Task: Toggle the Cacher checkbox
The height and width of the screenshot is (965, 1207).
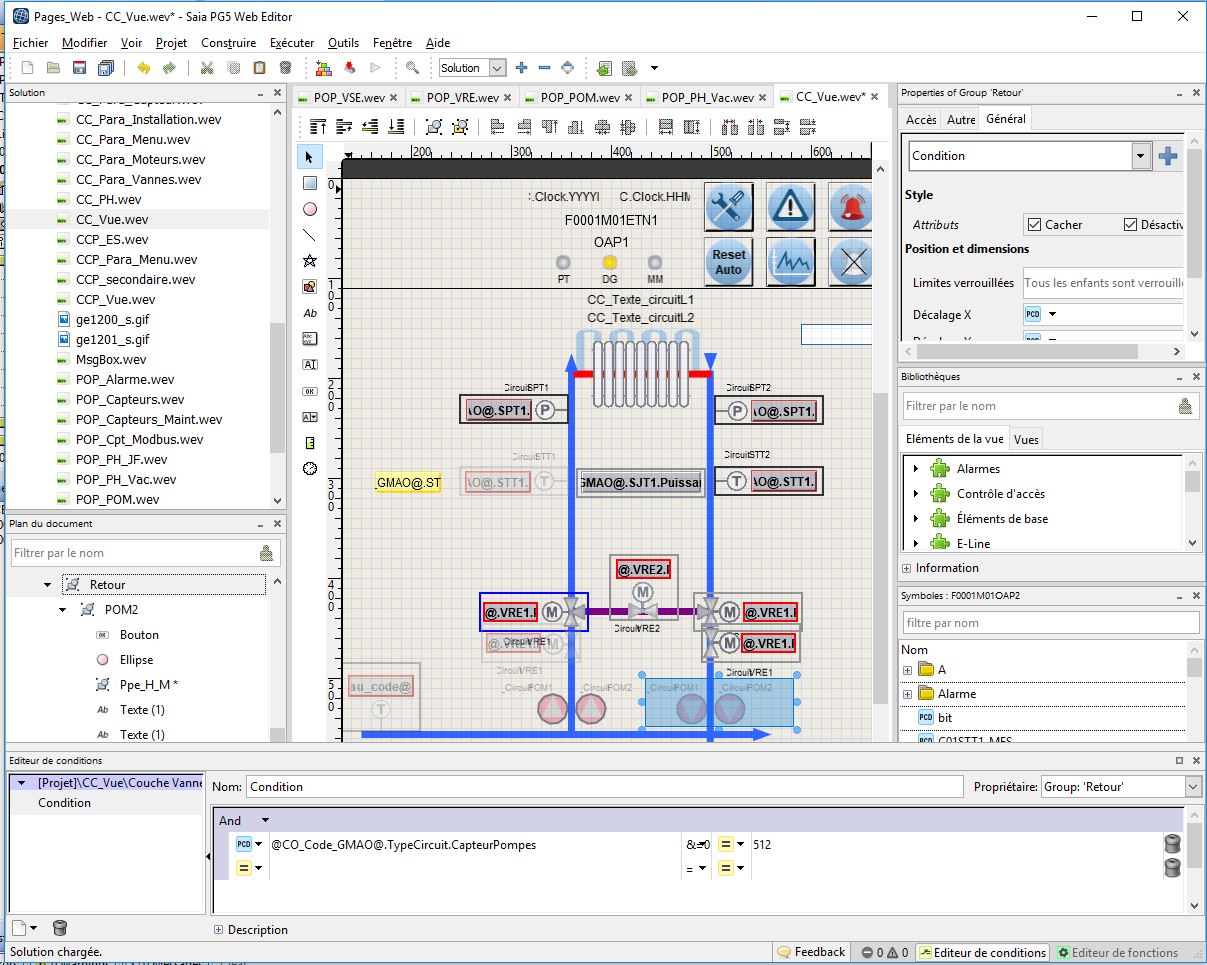Action: coord(1035,225)
